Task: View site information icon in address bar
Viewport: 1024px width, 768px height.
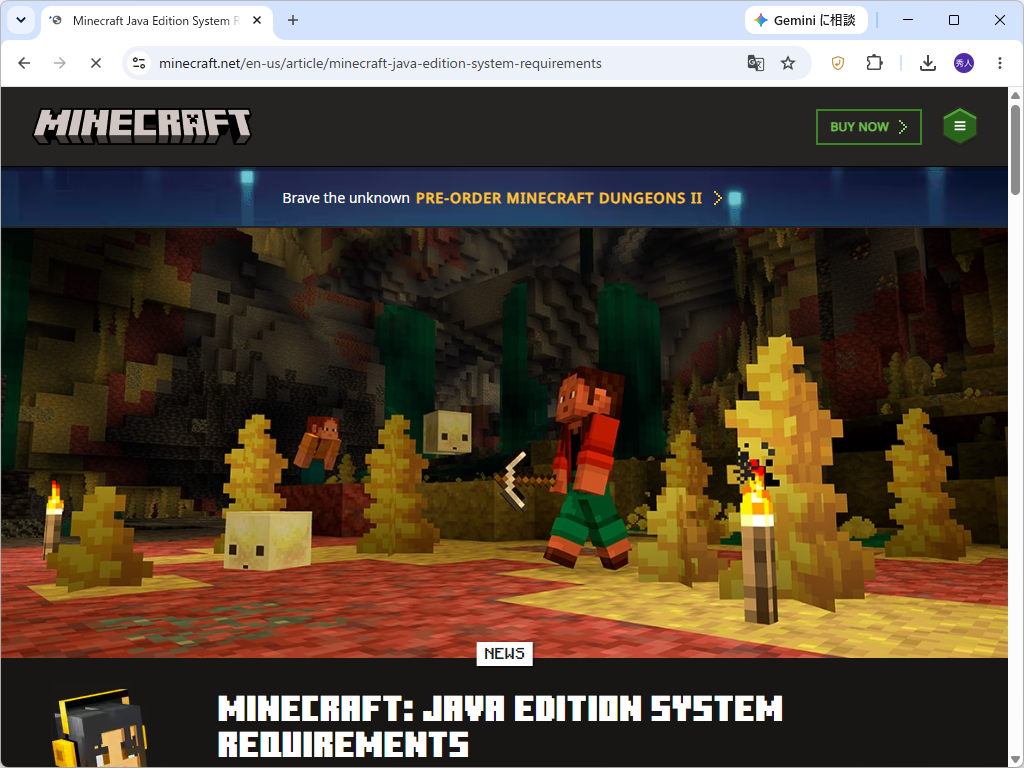Action: pos(138,63)
